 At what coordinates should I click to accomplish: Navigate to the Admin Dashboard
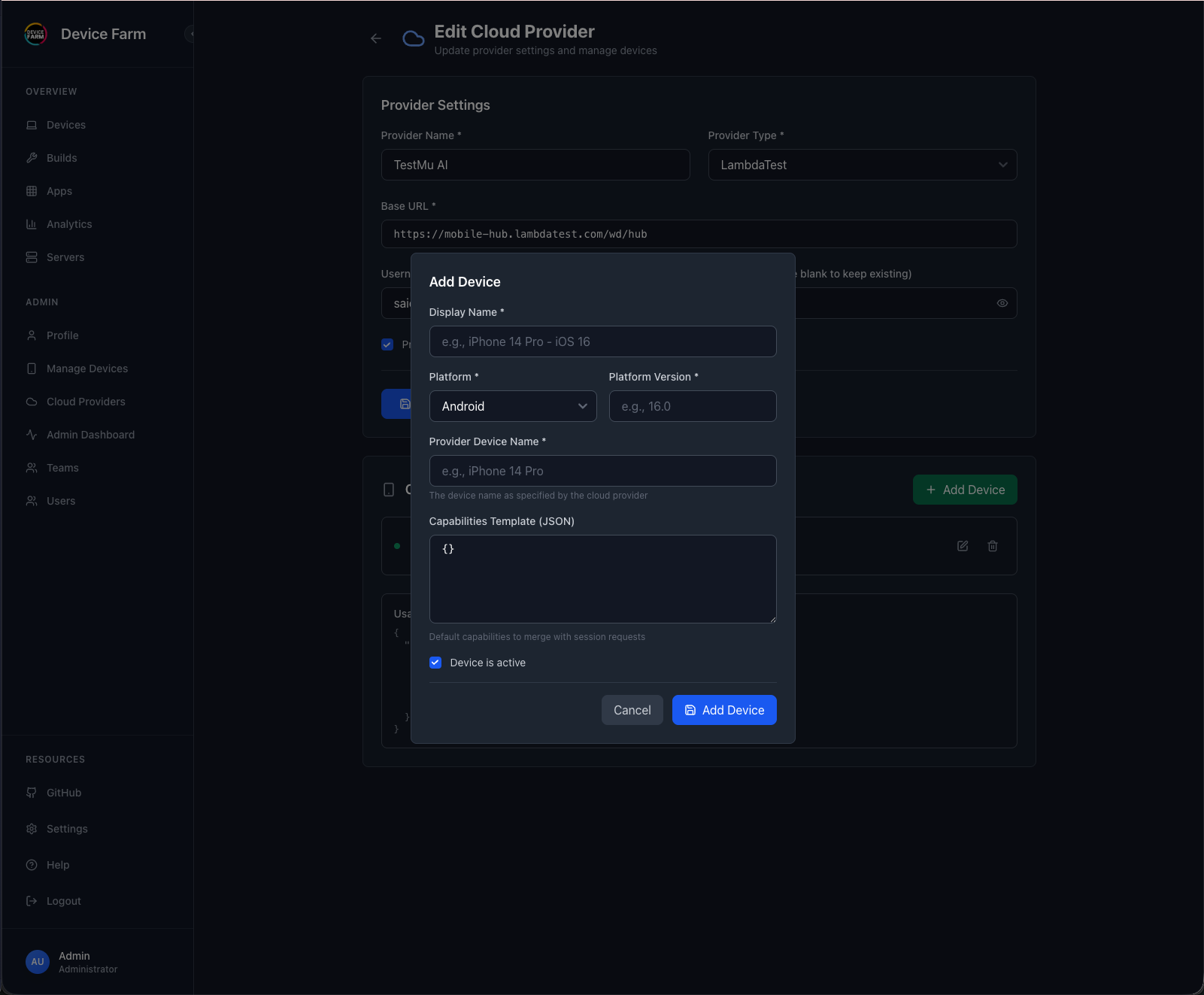click(x=89, y=435)
